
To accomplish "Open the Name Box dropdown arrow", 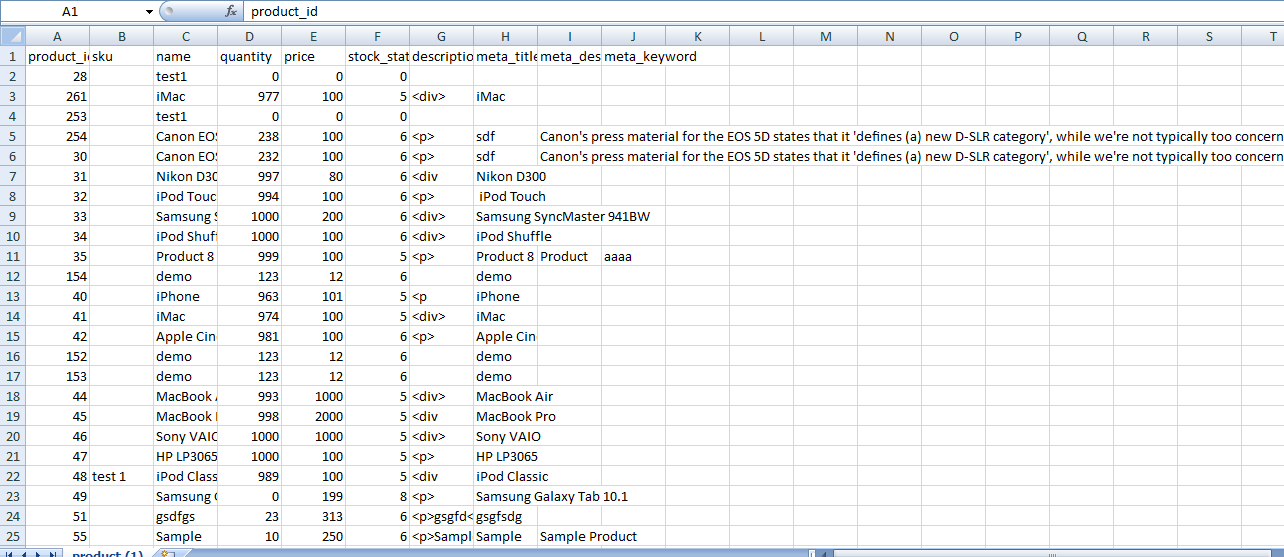I will coord(149,11).
